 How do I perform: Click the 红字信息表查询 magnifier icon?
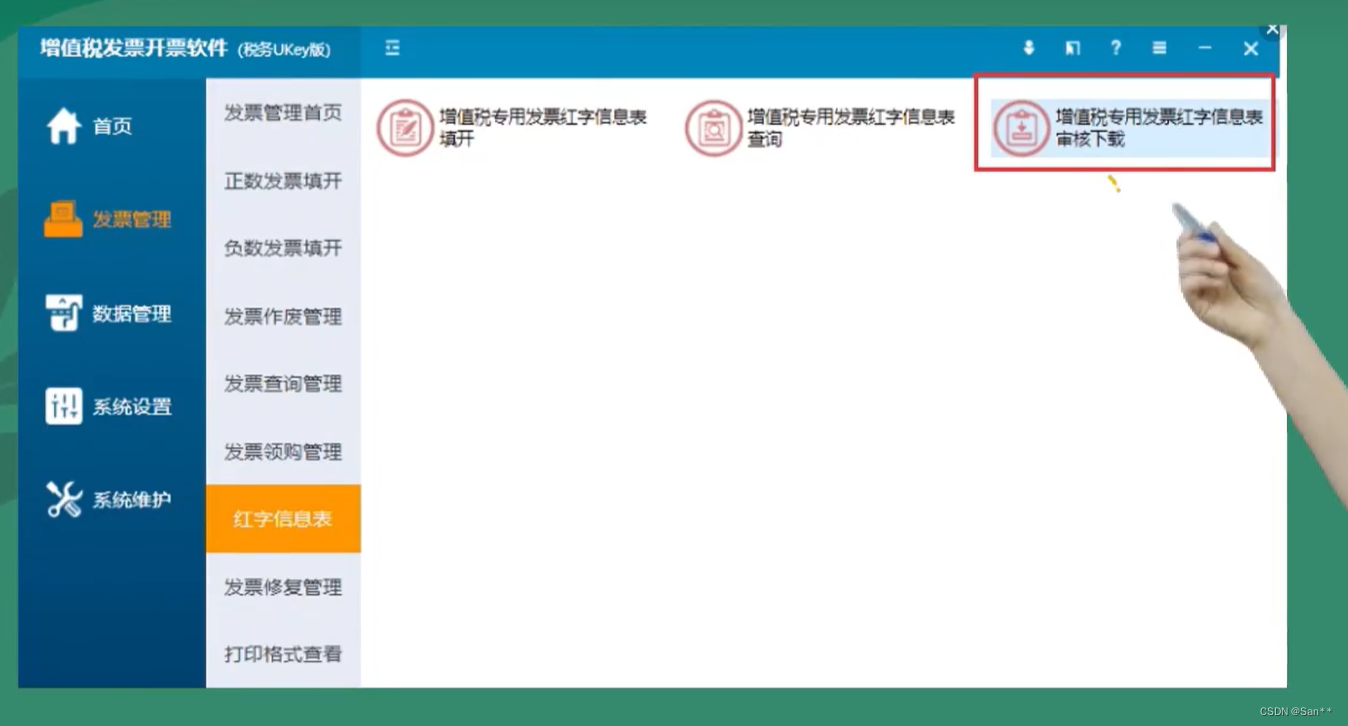tap(713, 128)
